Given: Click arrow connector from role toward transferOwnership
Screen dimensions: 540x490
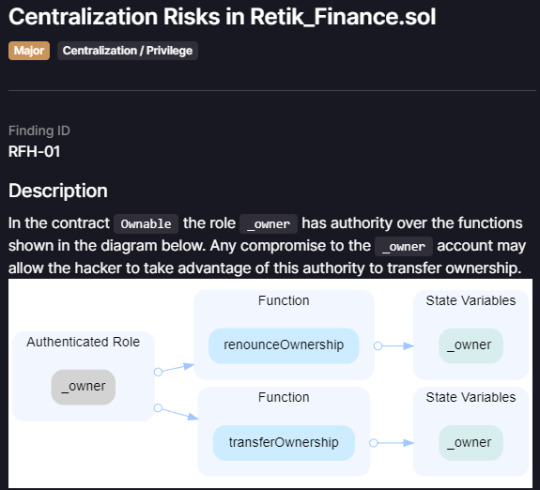Looking at the screenshot, I should point(176,412).
